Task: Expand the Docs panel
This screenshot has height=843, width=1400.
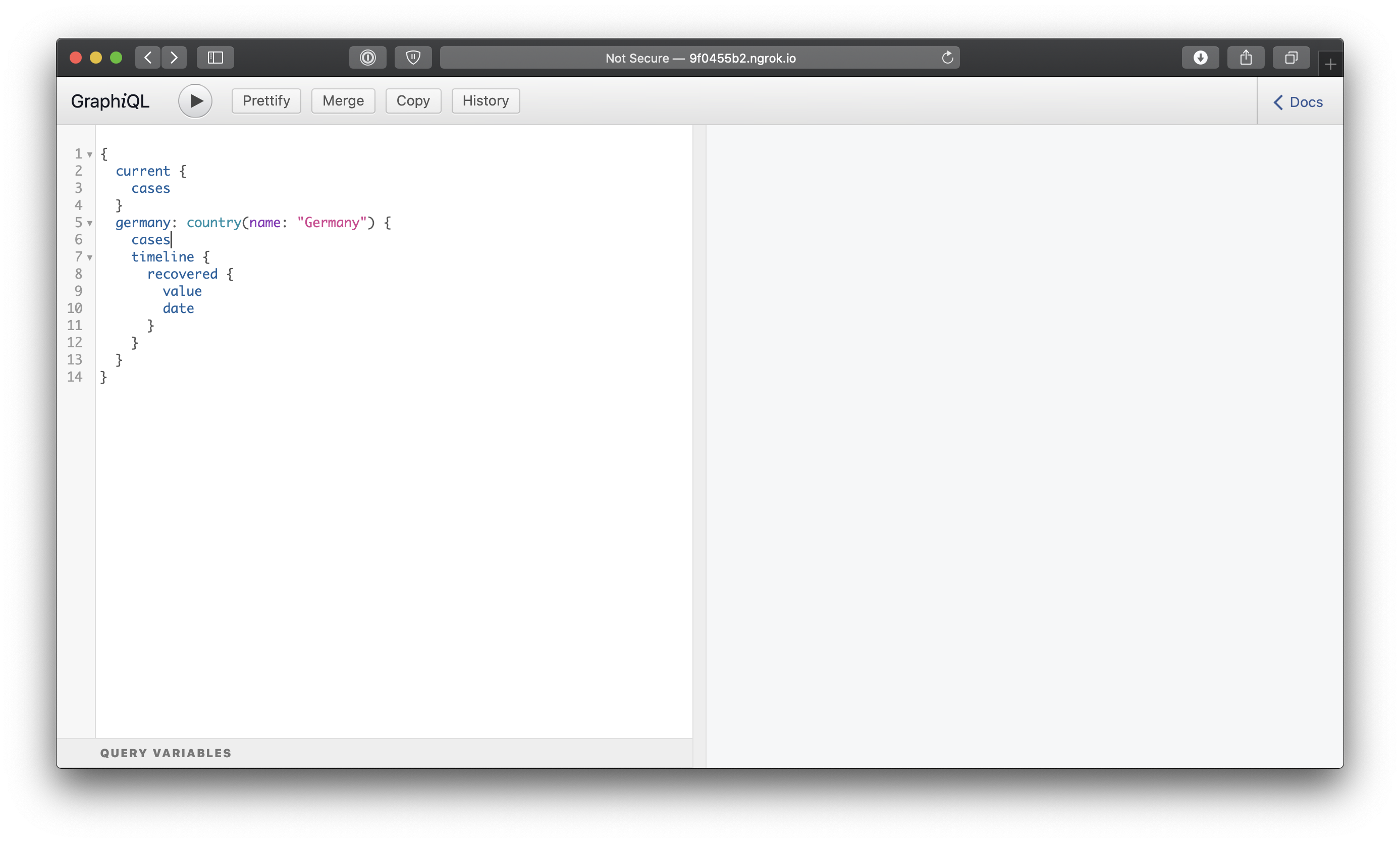Action: click(1299, 102)
